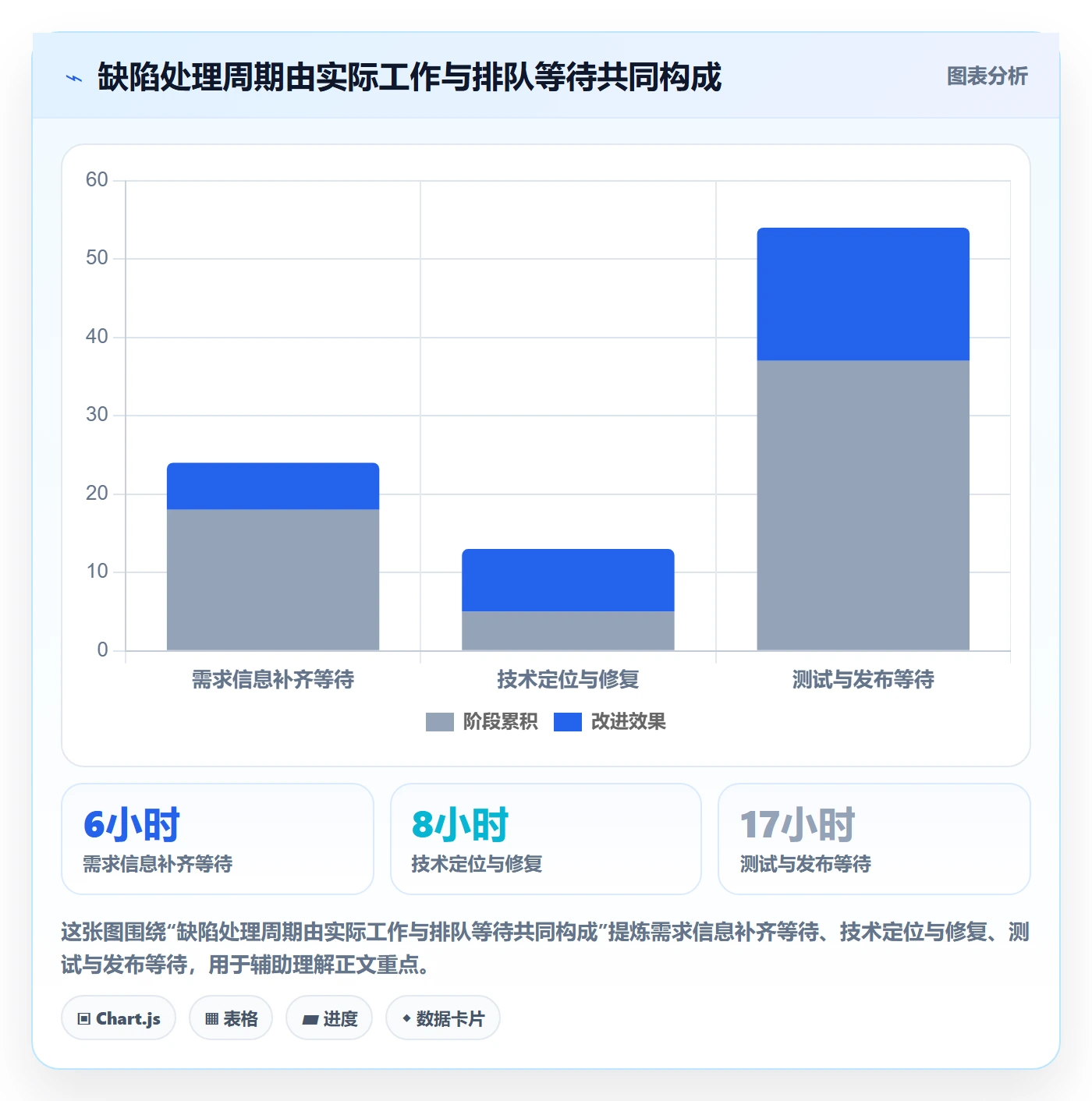This screenshot has height=1101, width=1092.
Task: Click blue bar segment for 测试与发布等待
Action: click(x=863, y=294)
